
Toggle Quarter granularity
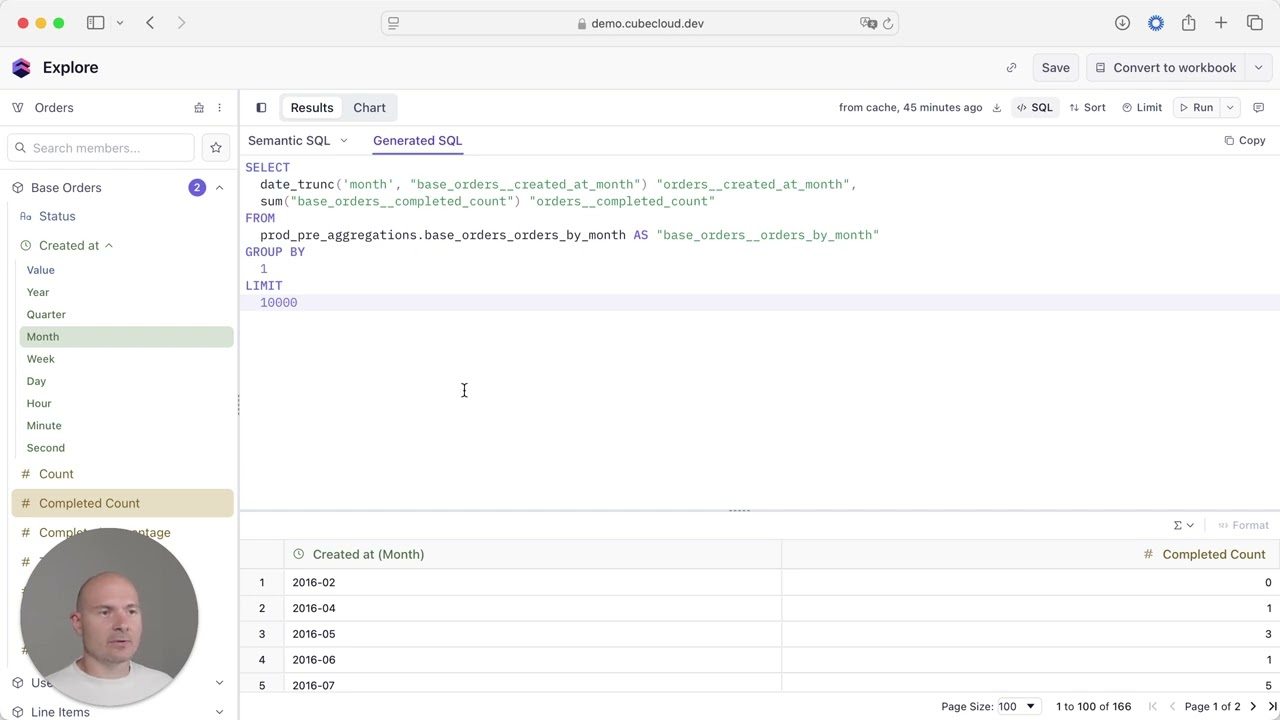click(x=46, y=314)
